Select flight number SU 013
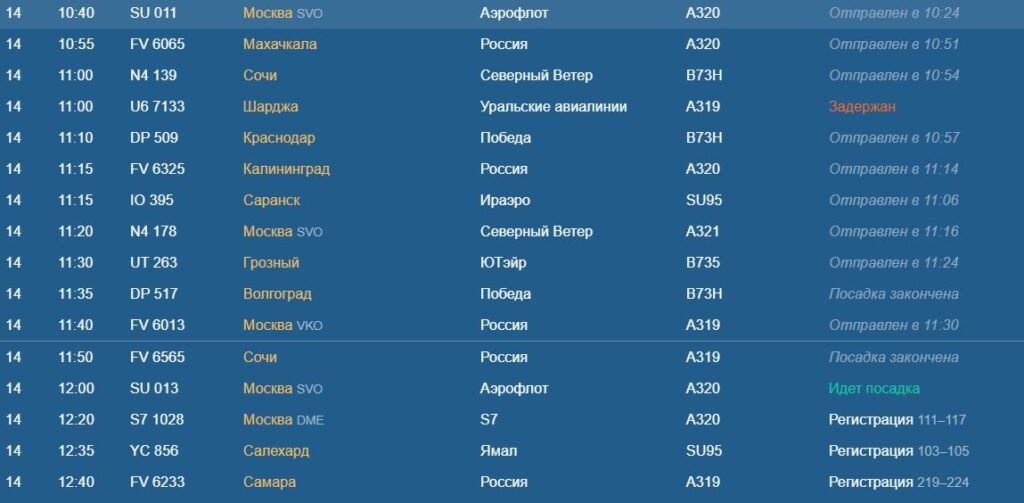Screen dimensions: 1024x503 point(153,388)
